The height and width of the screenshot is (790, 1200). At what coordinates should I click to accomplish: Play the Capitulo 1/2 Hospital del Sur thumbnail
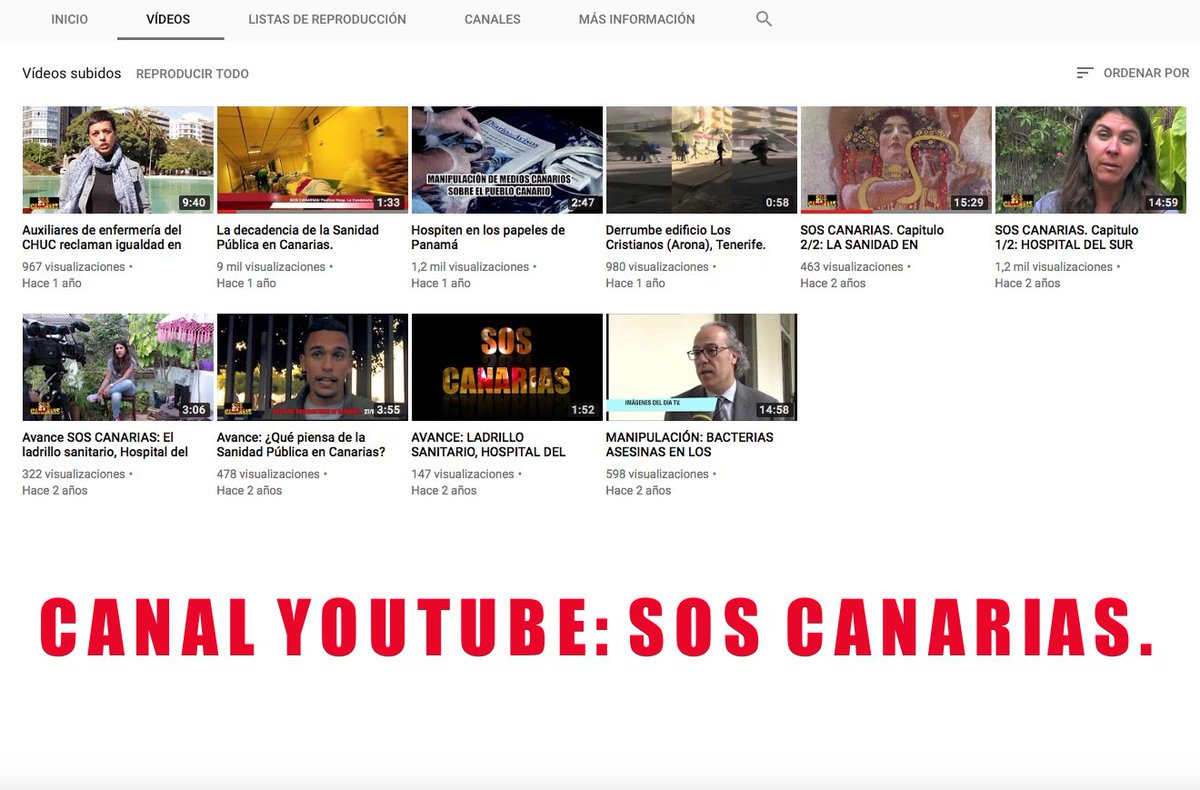1091,160
